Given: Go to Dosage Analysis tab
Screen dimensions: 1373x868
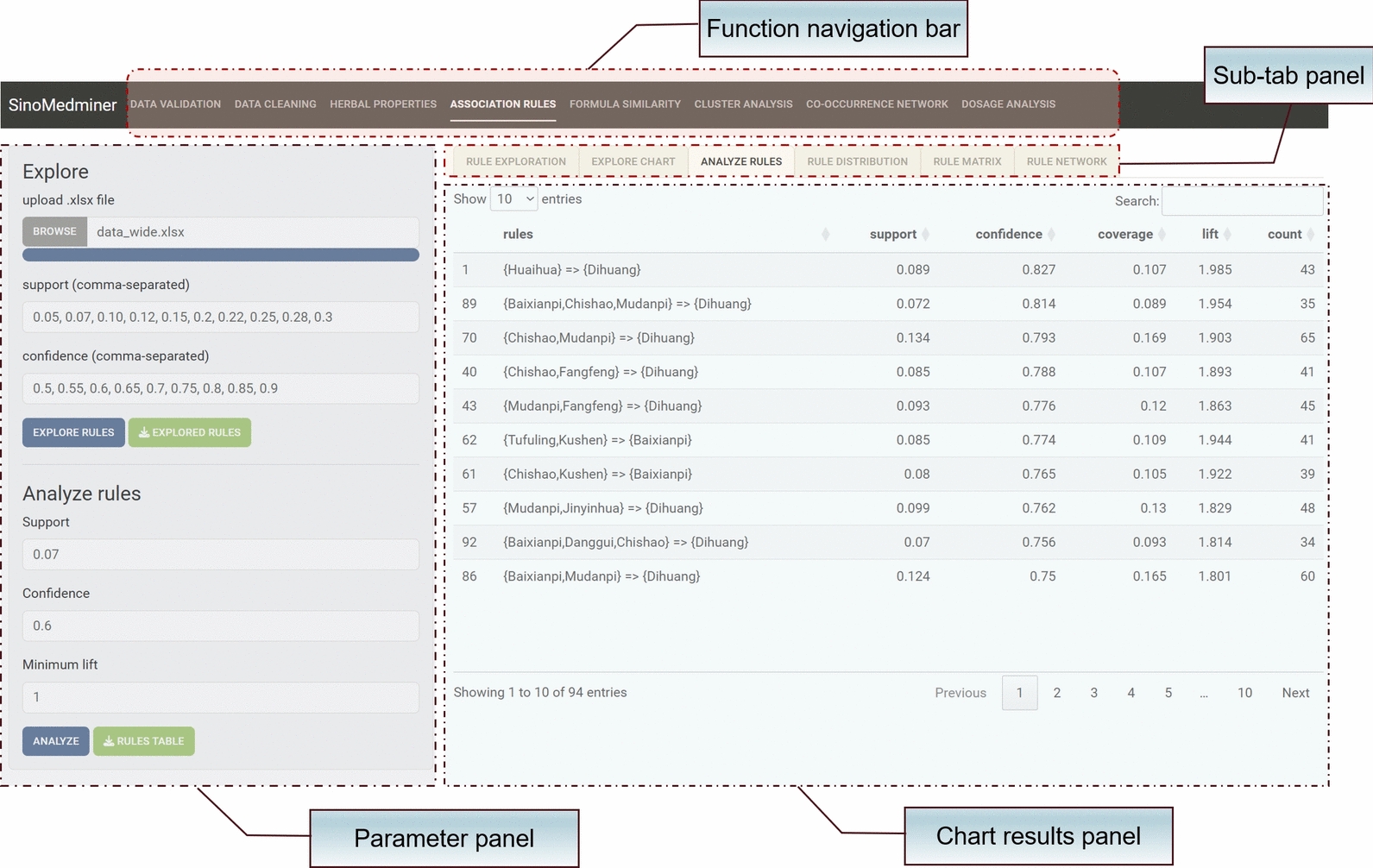Looking at the screenshot, I should (1008, 104).
